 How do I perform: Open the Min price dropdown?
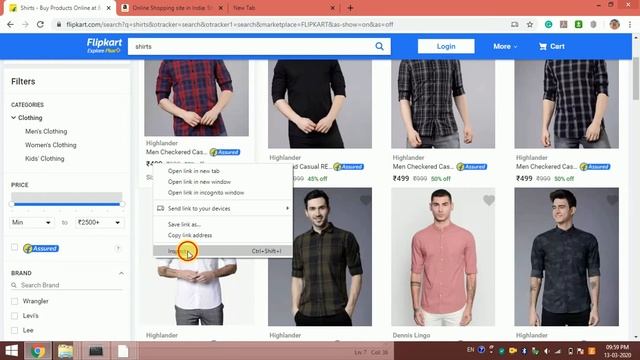click(x=31, y=222)
